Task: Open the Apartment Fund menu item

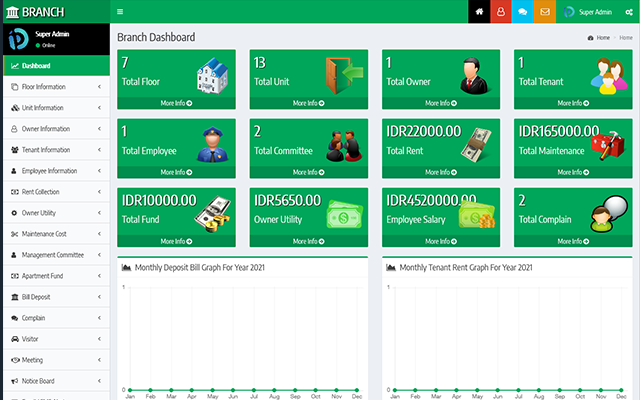Action: [56, 276]
